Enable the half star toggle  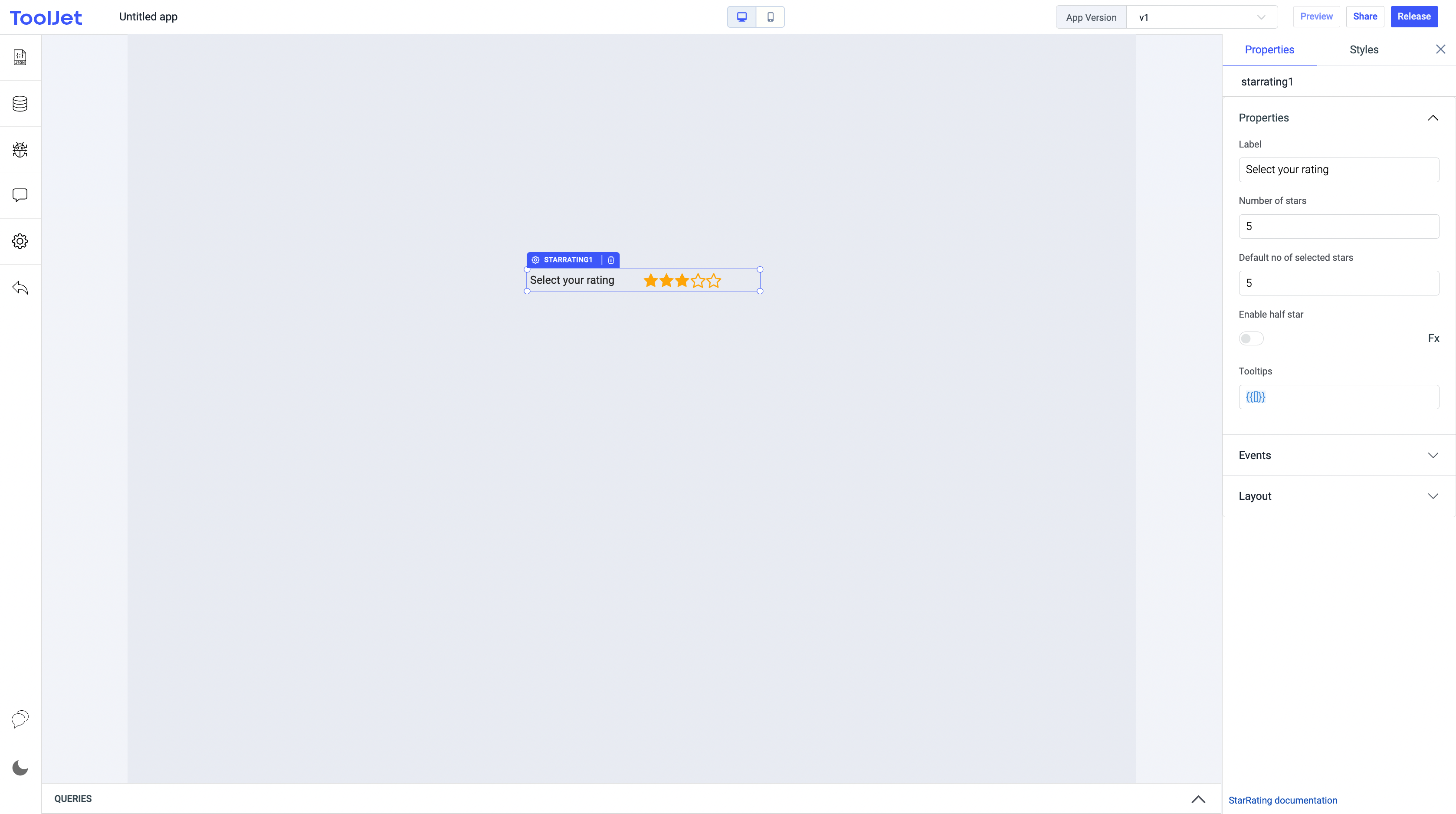1251,338
